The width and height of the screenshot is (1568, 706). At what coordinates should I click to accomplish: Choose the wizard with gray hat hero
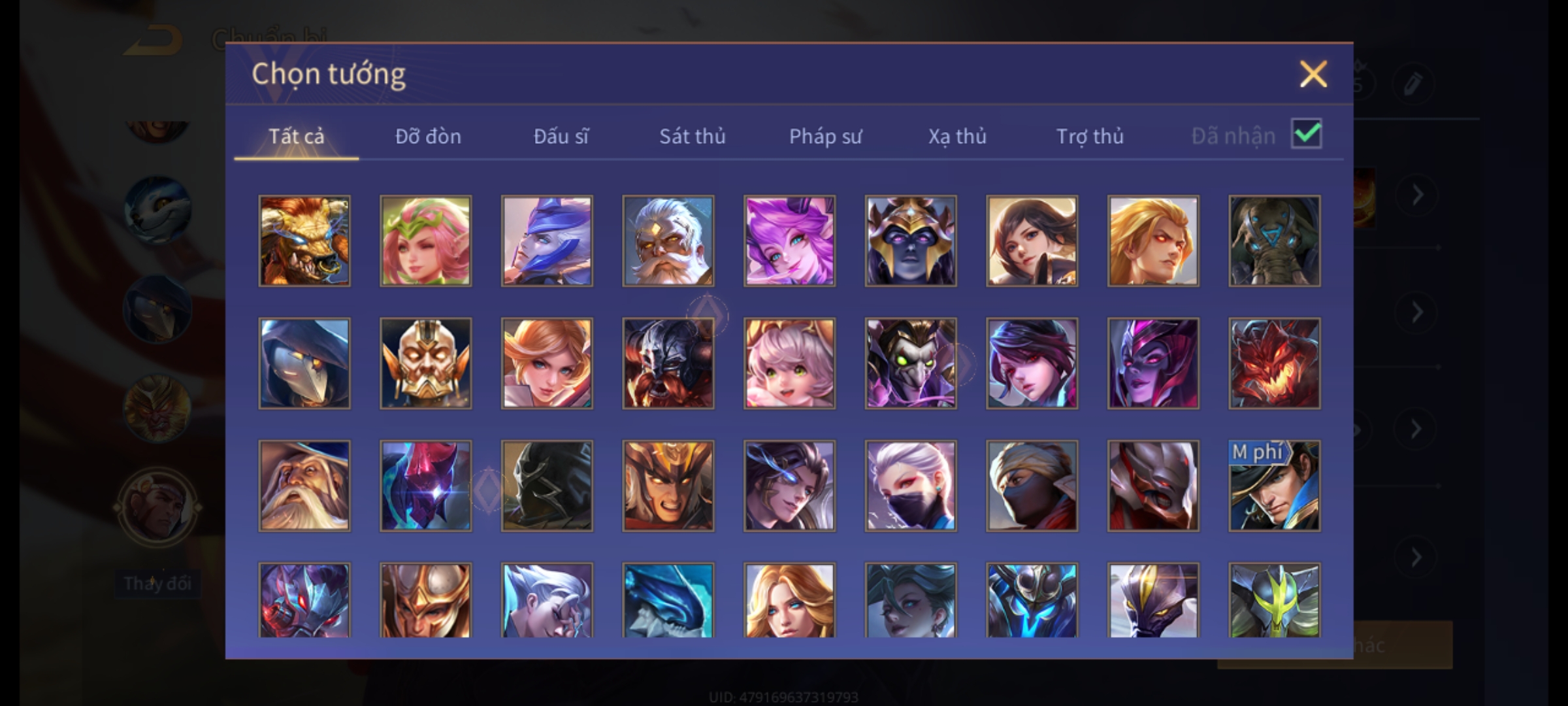[x=304, y=486]
